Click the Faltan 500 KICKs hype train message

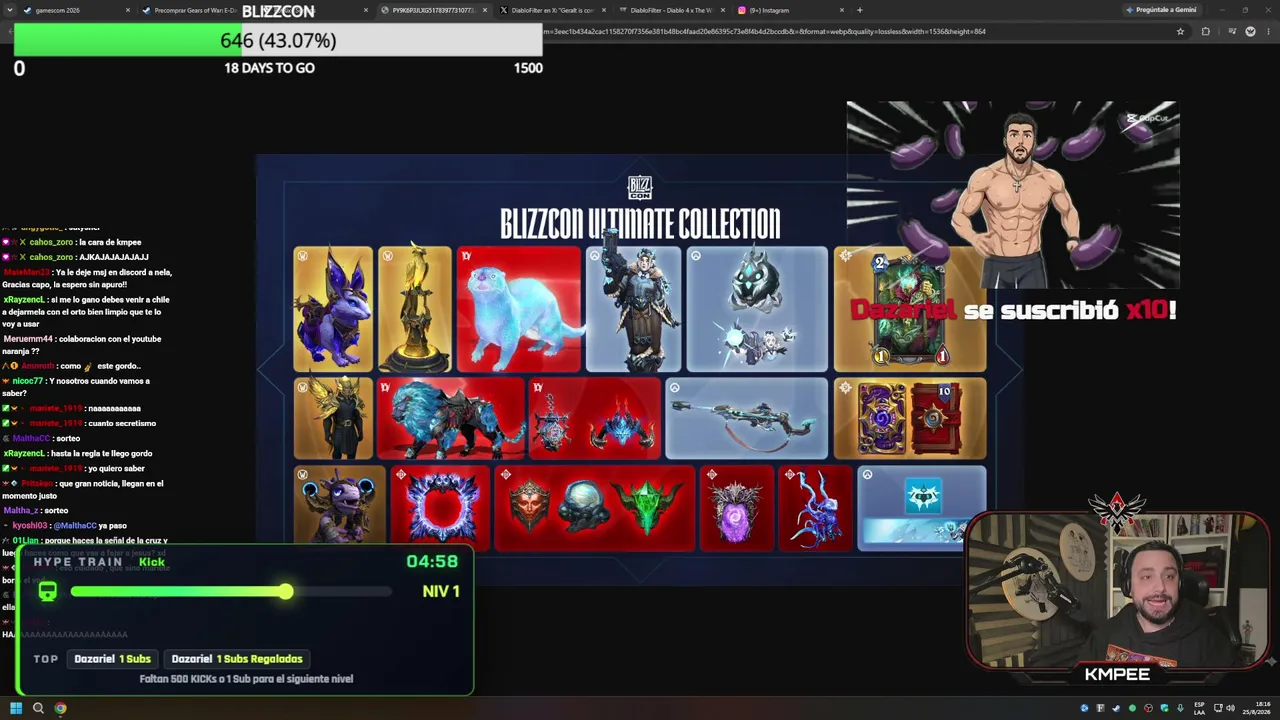pyautogui.click(x=246, y=679)
